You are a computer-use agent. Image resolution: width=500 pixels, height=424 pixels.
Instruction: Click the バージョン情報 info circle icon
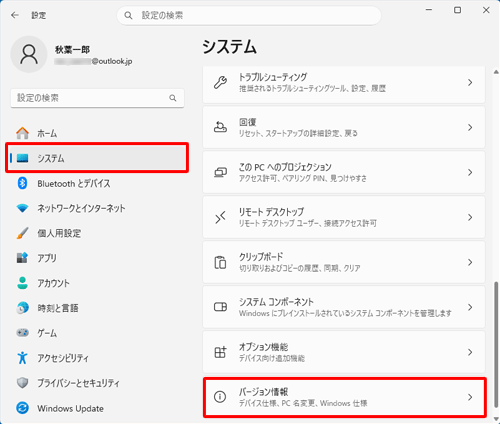pyautogui.click(x=220, y=397)
